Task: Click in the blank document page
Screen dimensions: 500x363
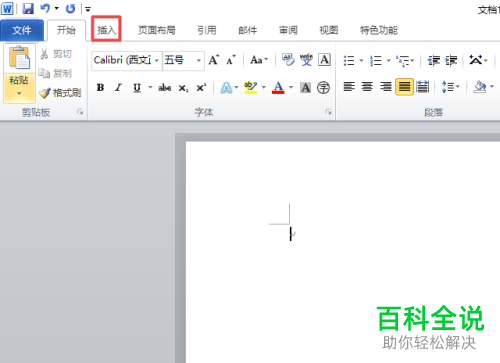Action: [343, 252]
